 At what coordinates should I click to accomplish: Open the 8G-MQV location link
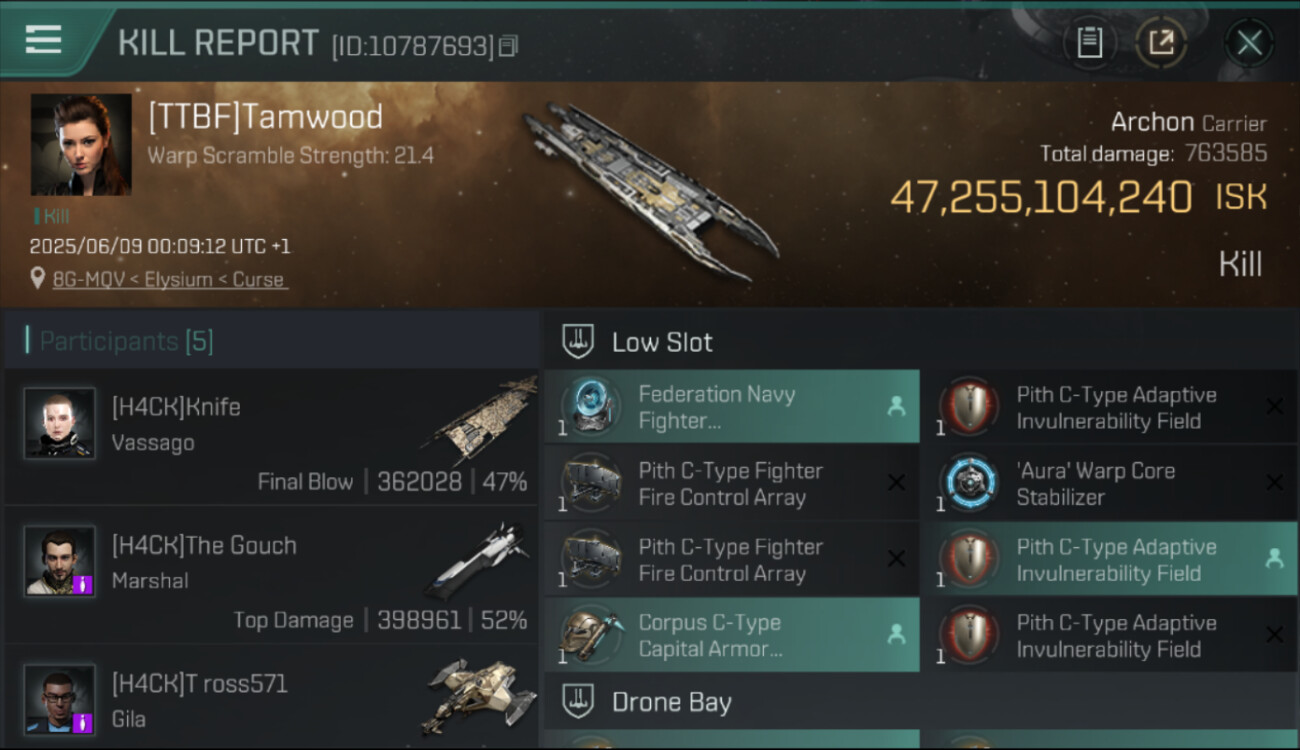coord(170,280)
